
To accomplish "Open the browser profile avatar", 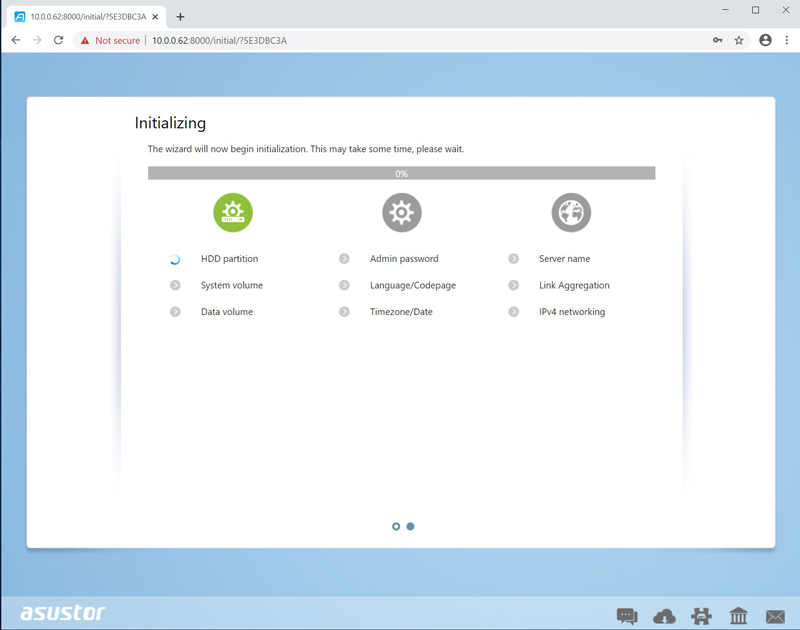I will (x=765, y=40).
